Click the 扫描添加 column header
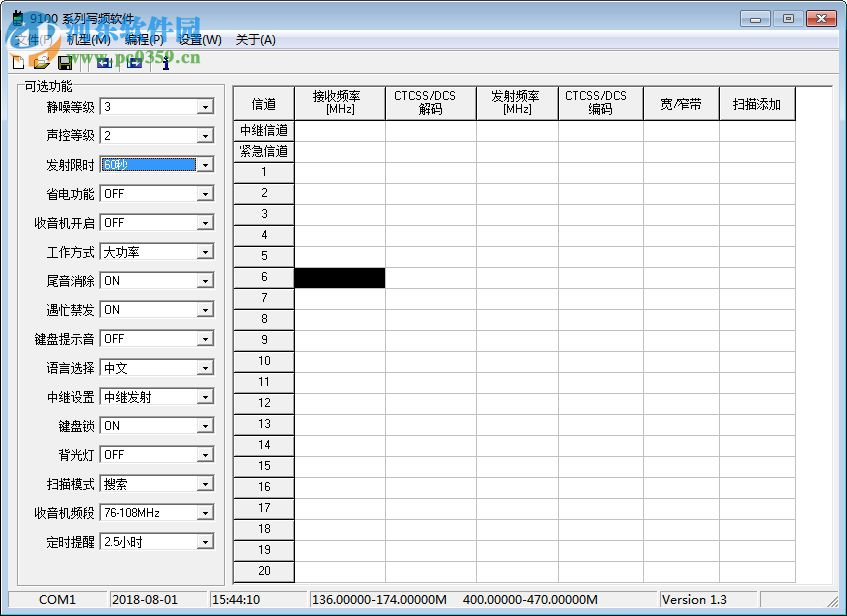The height and width of the screenshot is (616, 847). [x=757, y=103]
